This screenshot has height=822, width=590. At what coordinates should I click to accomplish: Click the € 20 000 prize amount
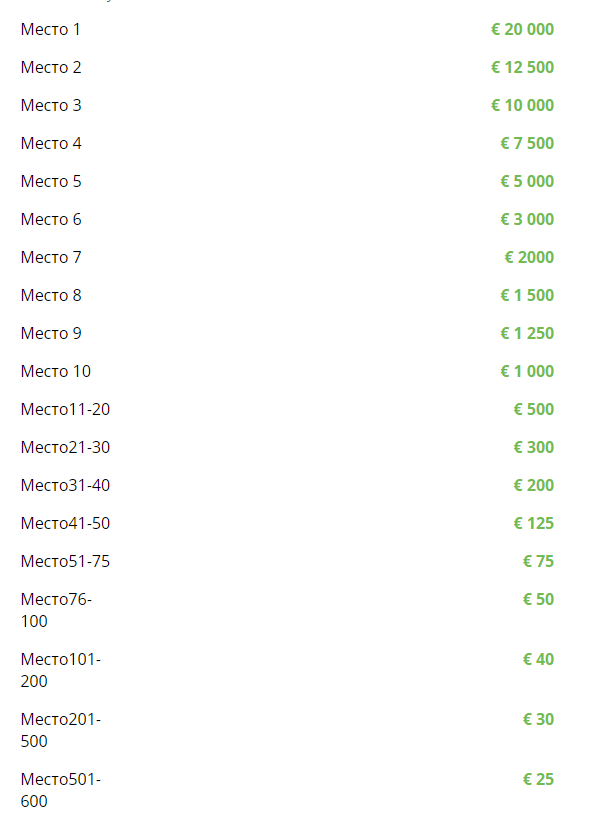[x=522, y=29]
